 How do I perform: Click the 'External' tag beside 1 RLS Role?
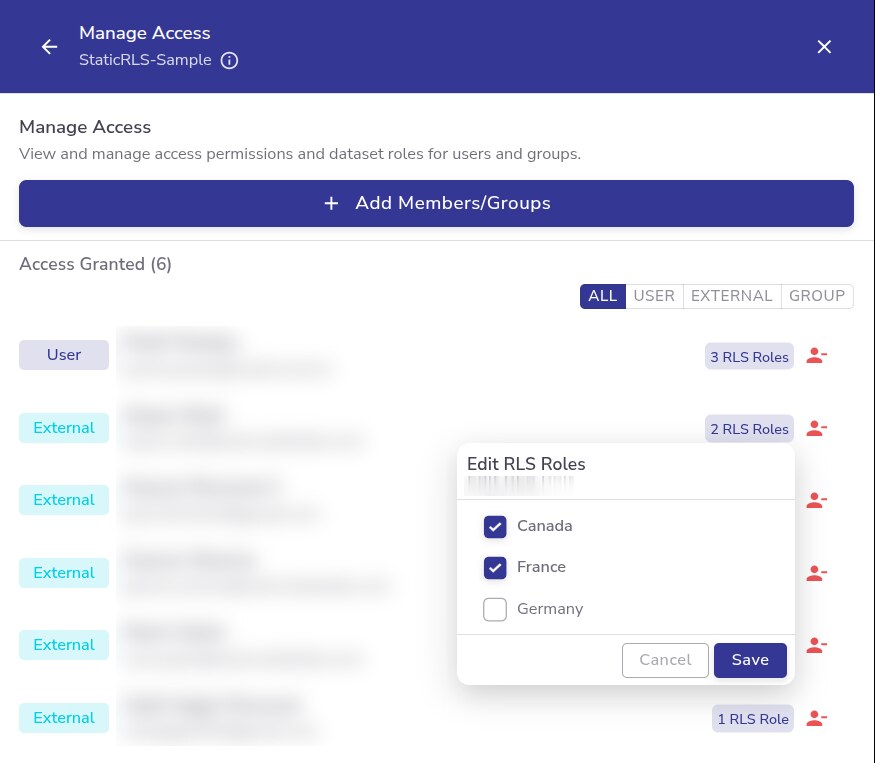(64, 718)
